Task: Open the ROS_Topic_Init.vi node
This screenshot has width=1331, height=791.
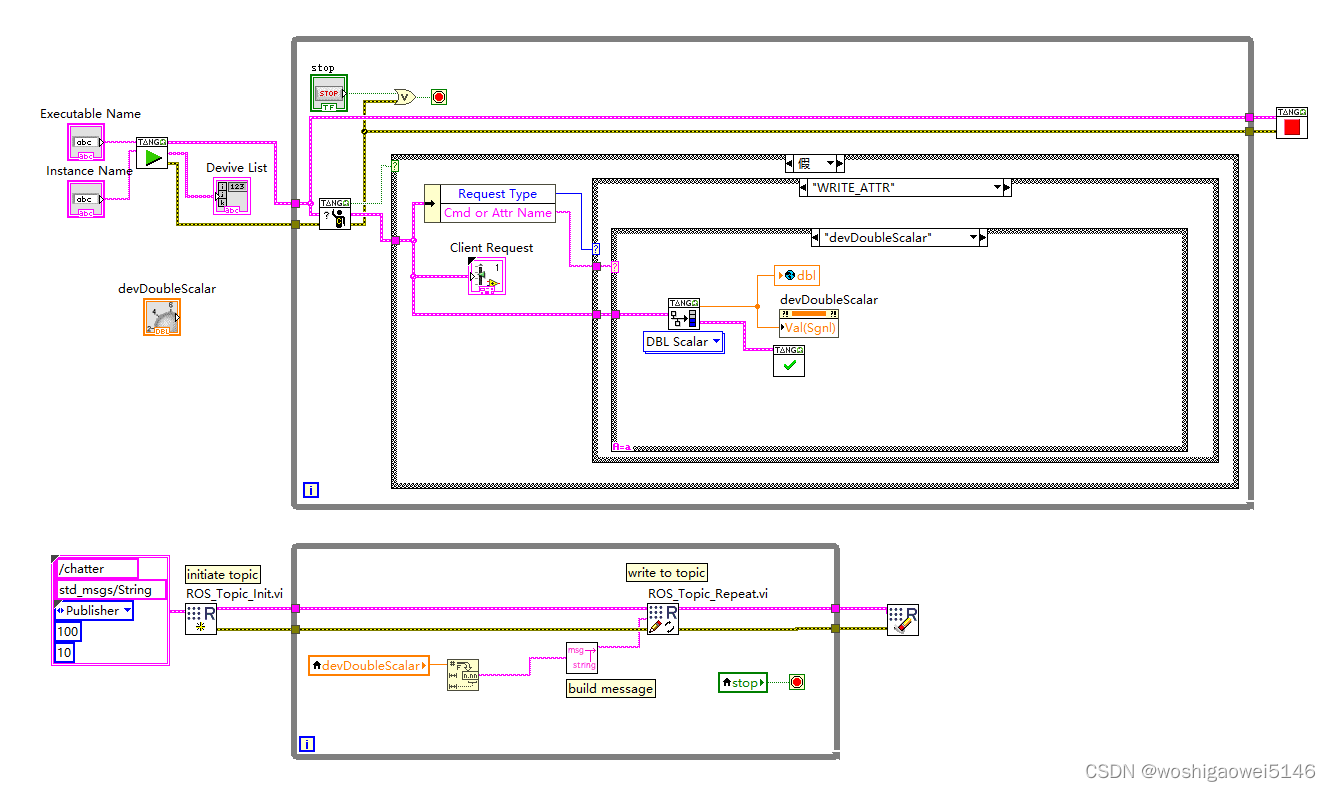Action: coord(201,620)
